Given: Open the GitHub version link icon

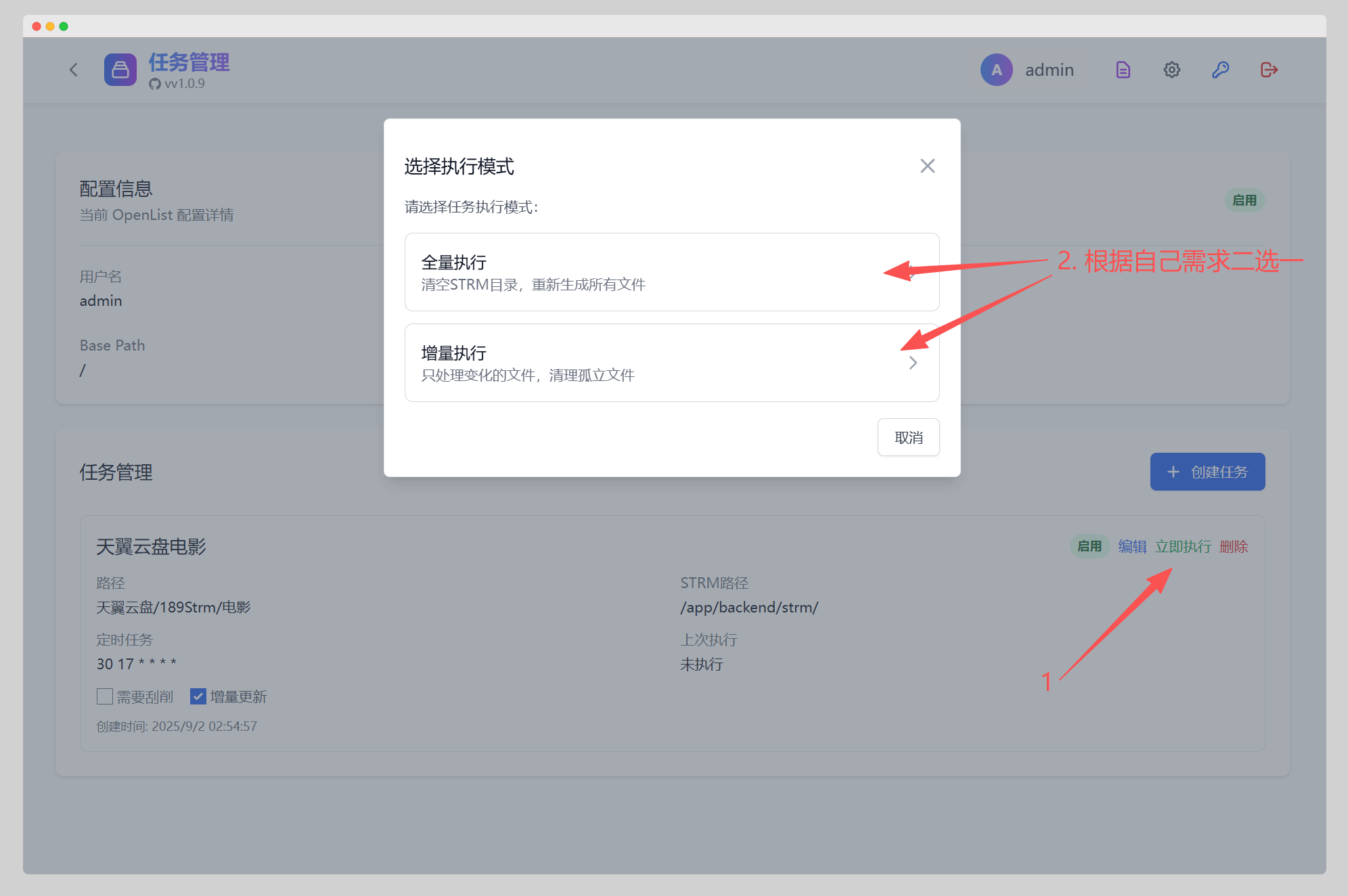Looking at the screenshot, I should pos(155,84).
